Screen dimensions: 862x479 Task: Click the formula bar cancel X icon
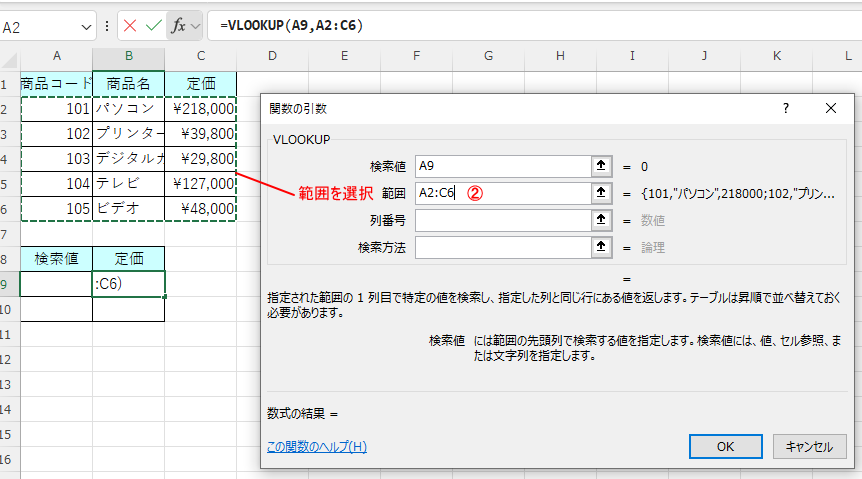coord(130,26)
